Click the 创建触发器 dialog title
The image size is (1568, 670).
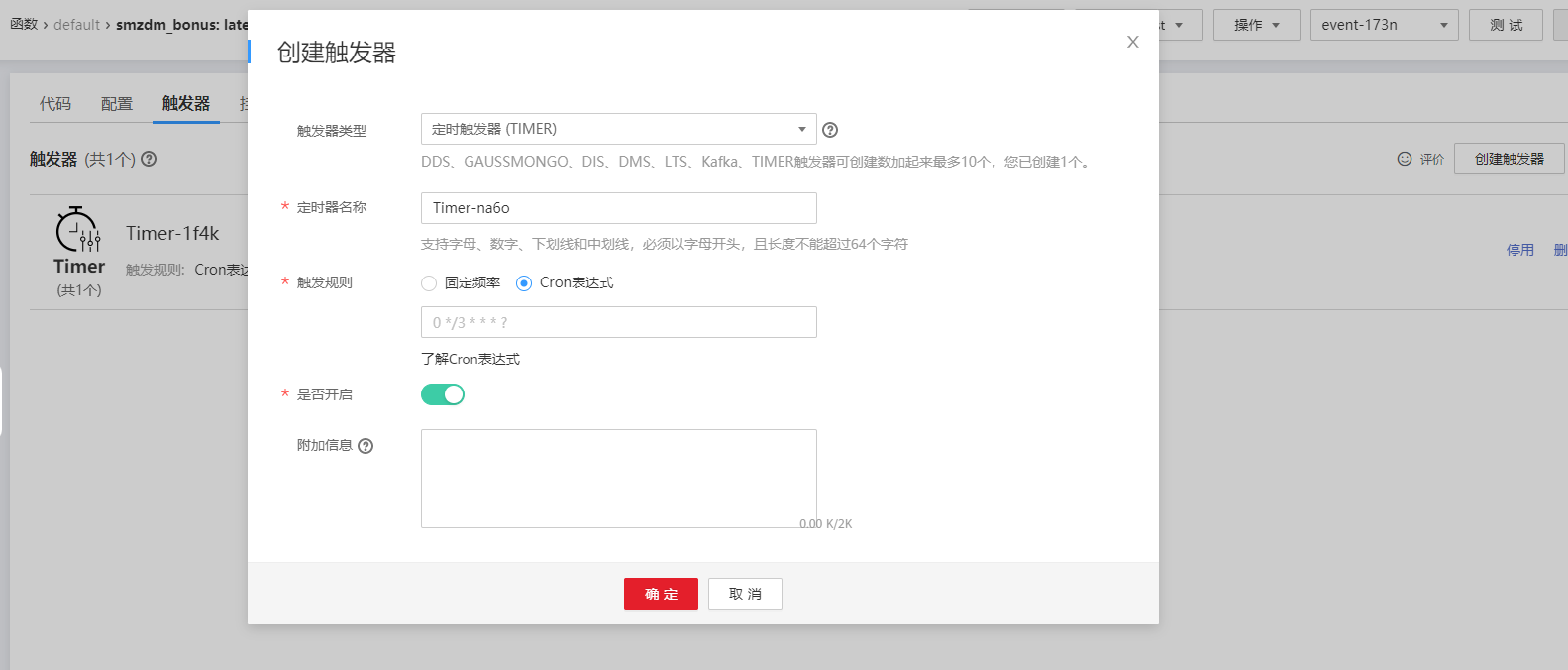[337, 53]
